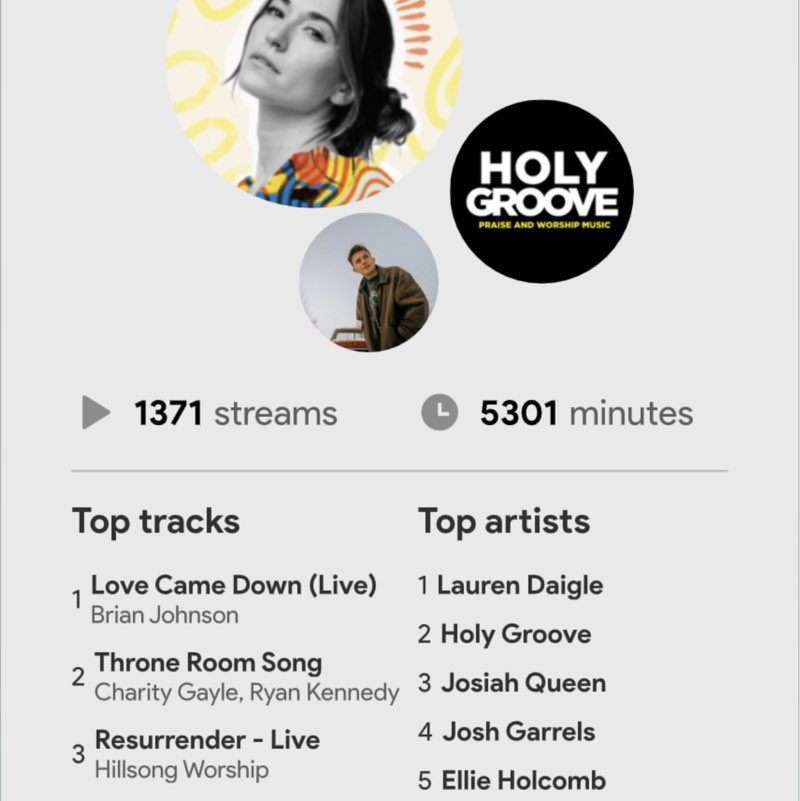Click the clock icon beside the minutes count
800x801 pixels.
[439, 413]
